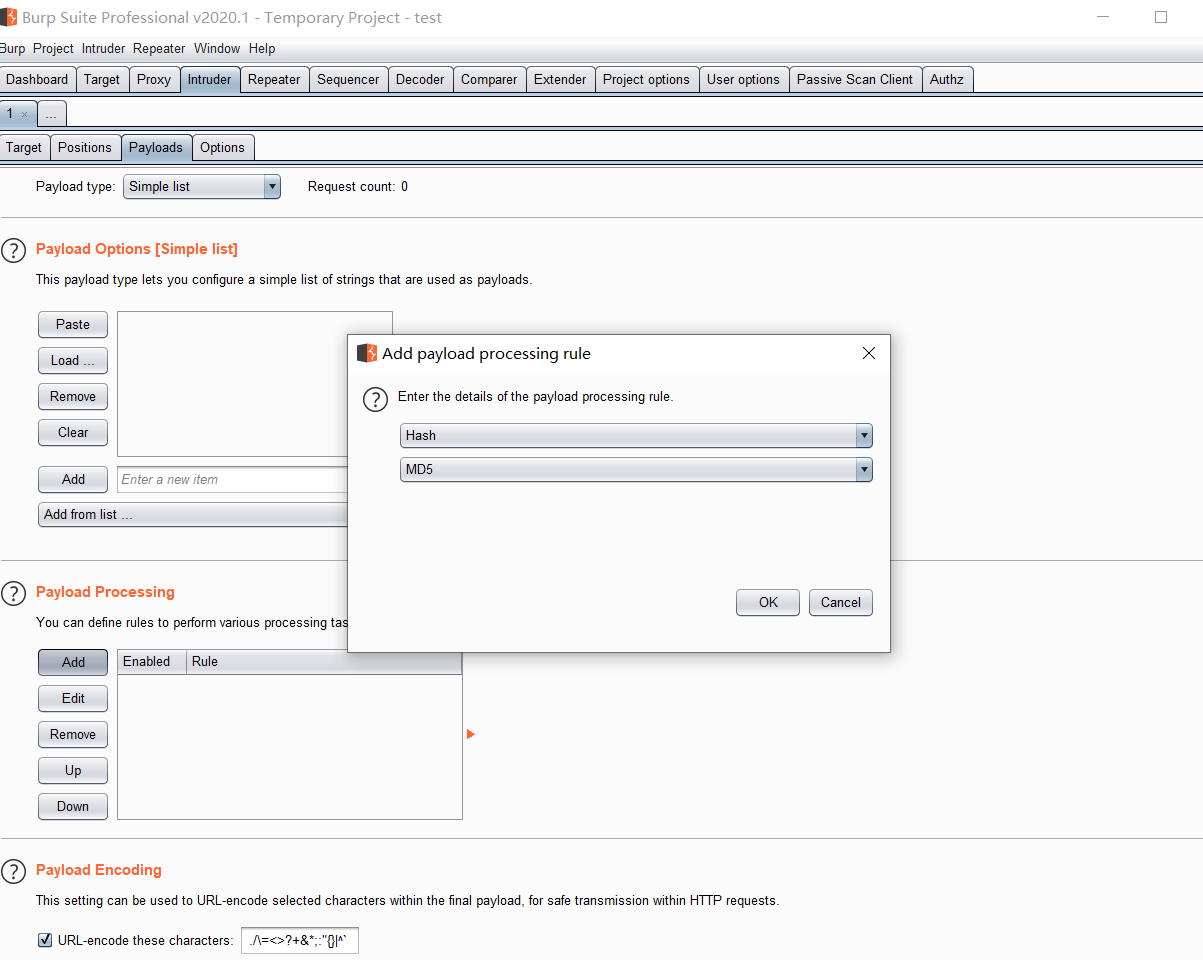Switch to the Comparer tab
Viewport: 1203px width, 960px height.
pyautogui.click(x=489, y=80)
